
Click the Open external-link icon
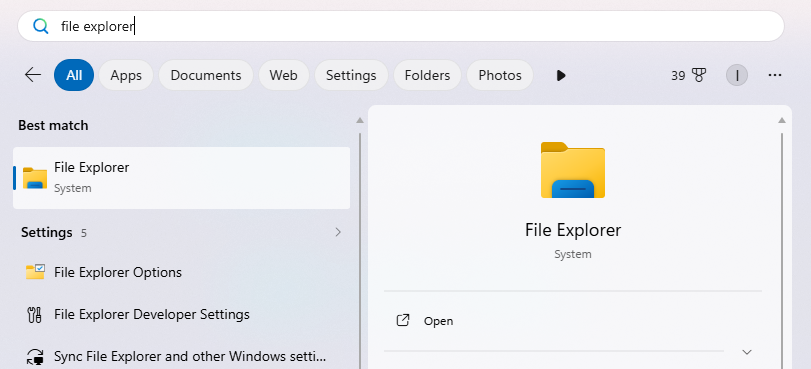pyautogui.click(x=403, y=320)
